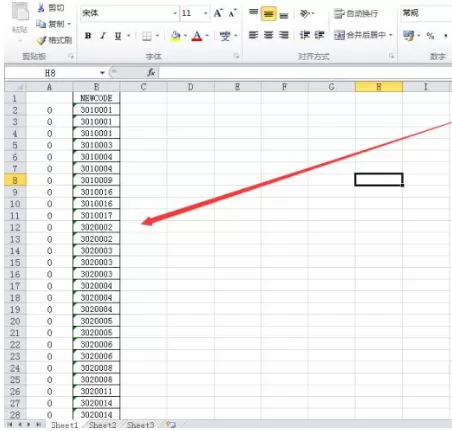Image resolution: width=452 pixels, height=431 pixels.
Task: Click the Name Box showing H8
Action: [x=51, y=73]
